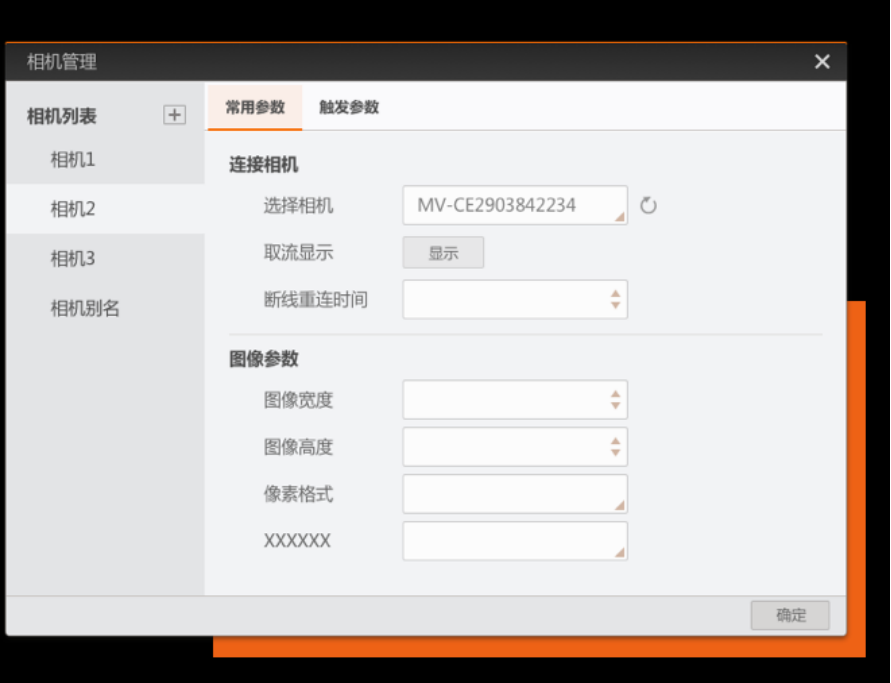
Task: Close the 相机管理 dialog
Action: (x=822, y=61)
